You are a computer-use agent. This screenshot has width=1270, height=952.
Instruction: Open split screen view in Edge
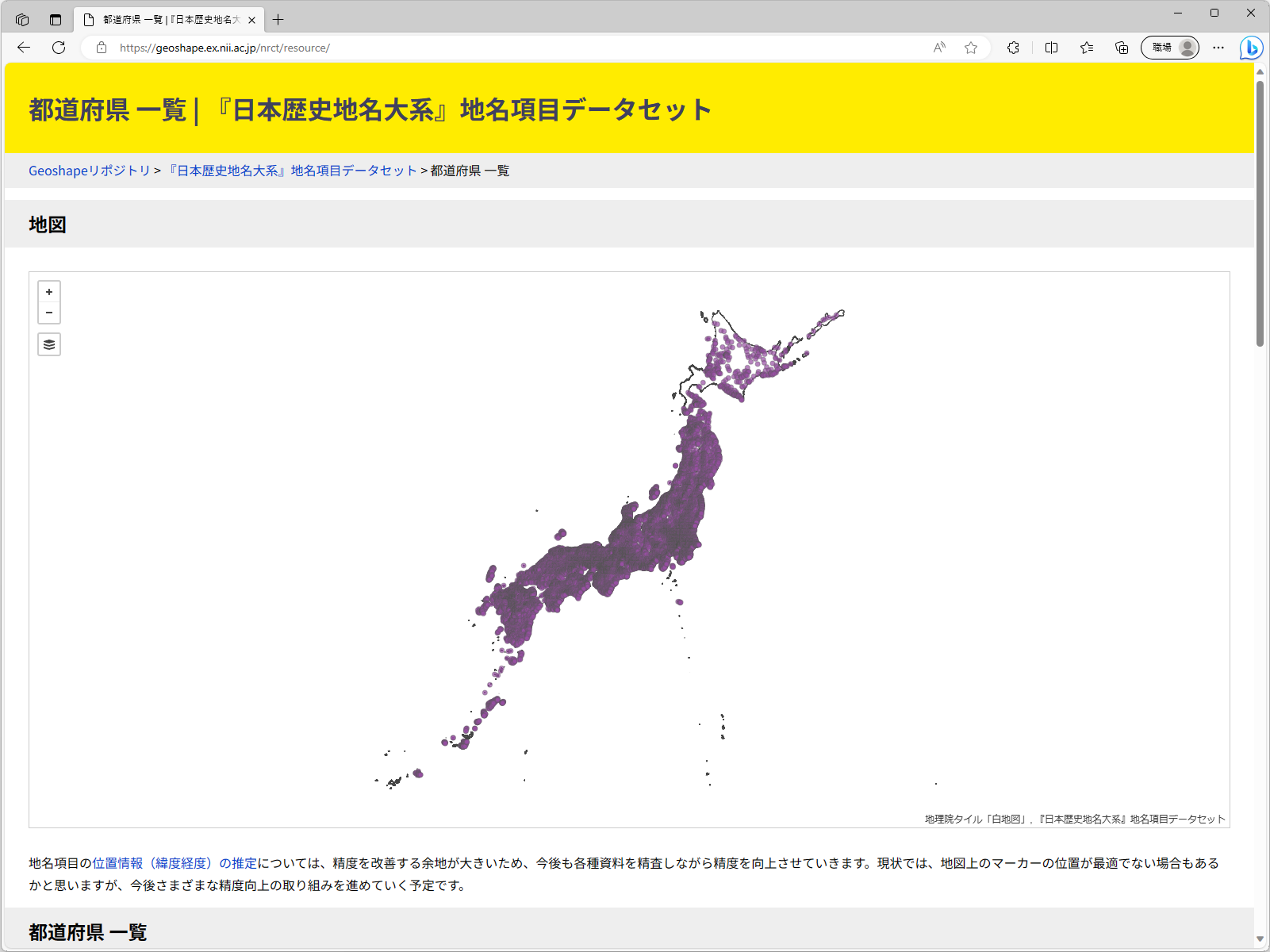click(x=1050, y=48)
